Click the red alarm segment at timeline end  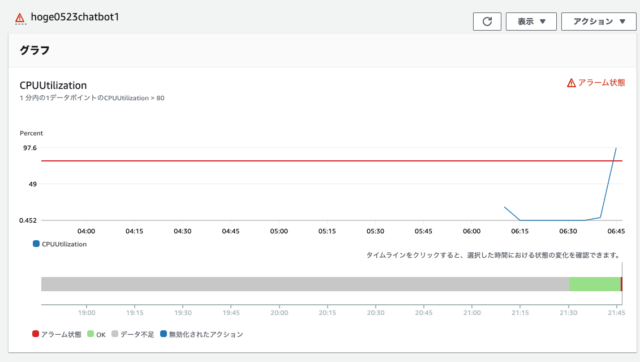(621, 284)
